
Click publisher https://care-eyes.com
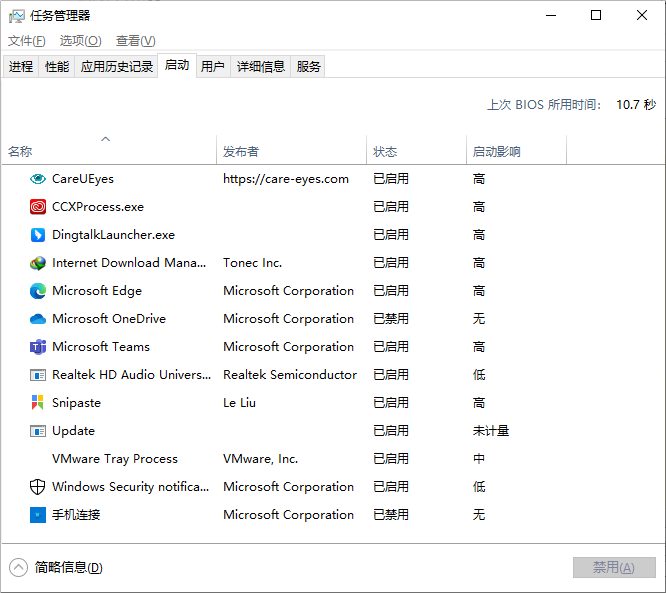(286, 179)
